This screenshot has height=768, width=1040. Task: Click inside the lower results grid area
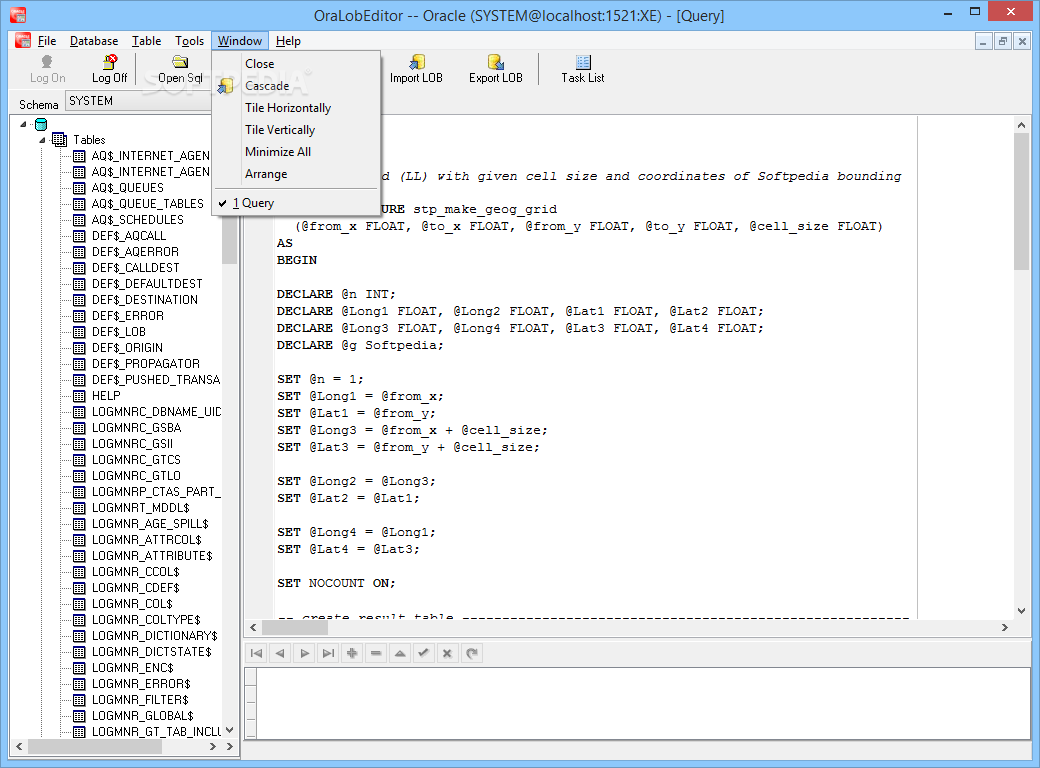click(642, 703)
